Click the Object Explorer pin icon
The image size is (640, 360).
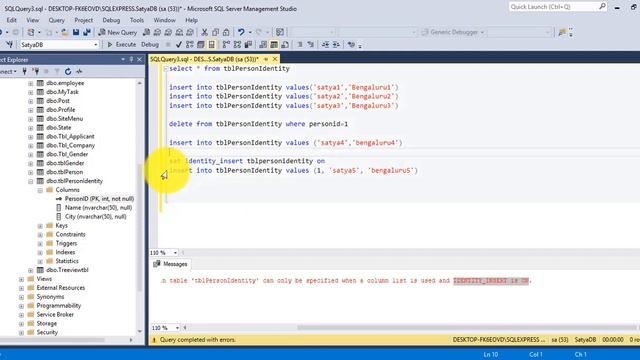point(131,60)
